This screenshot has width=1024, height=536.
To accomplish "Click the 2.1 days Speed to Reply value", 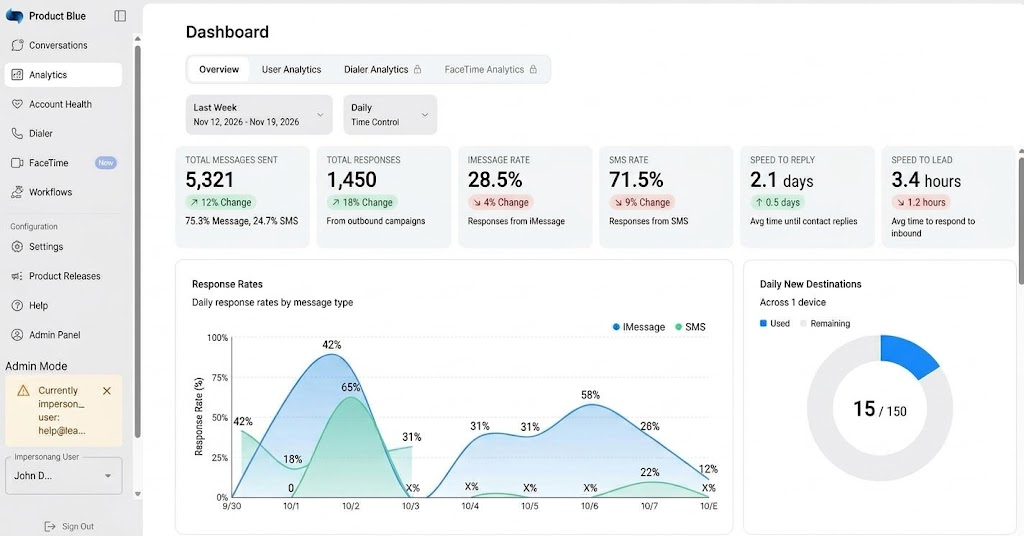I will 782,180.
